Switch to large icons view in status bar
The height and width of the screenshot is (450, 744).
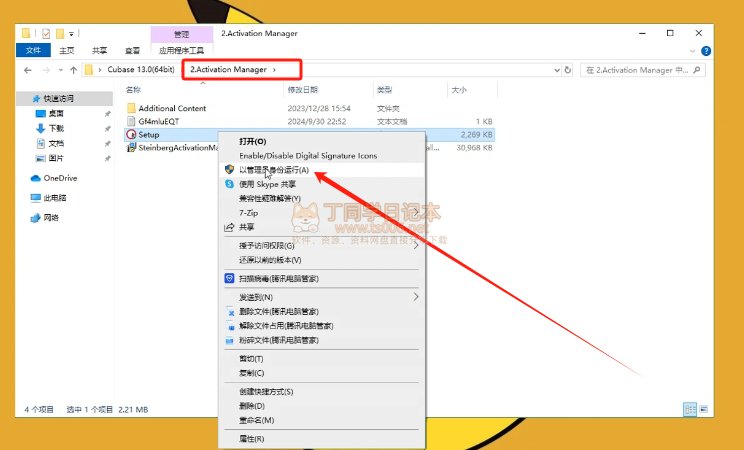(705, 409)
